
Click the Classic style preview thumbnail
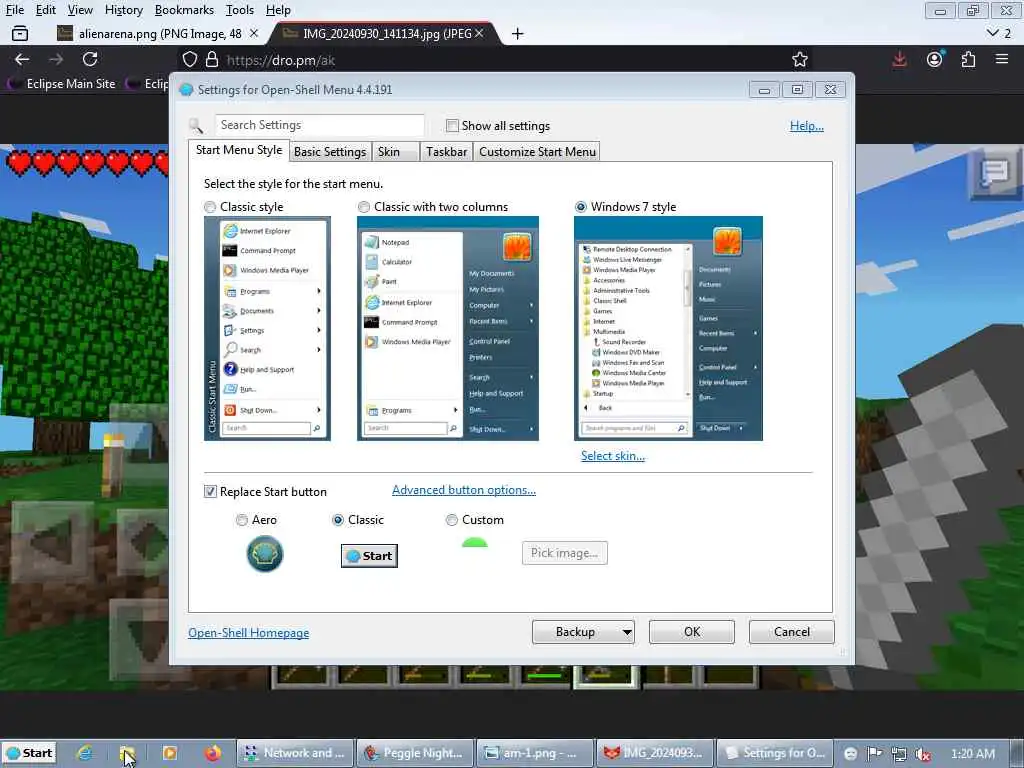click(x=267, y=328)
